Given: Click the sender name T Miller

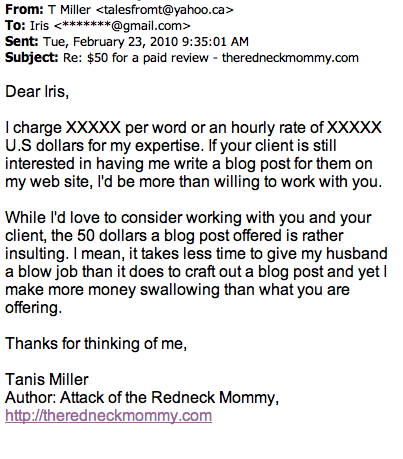Looking at the screenshot, I should tap(69, 10).
